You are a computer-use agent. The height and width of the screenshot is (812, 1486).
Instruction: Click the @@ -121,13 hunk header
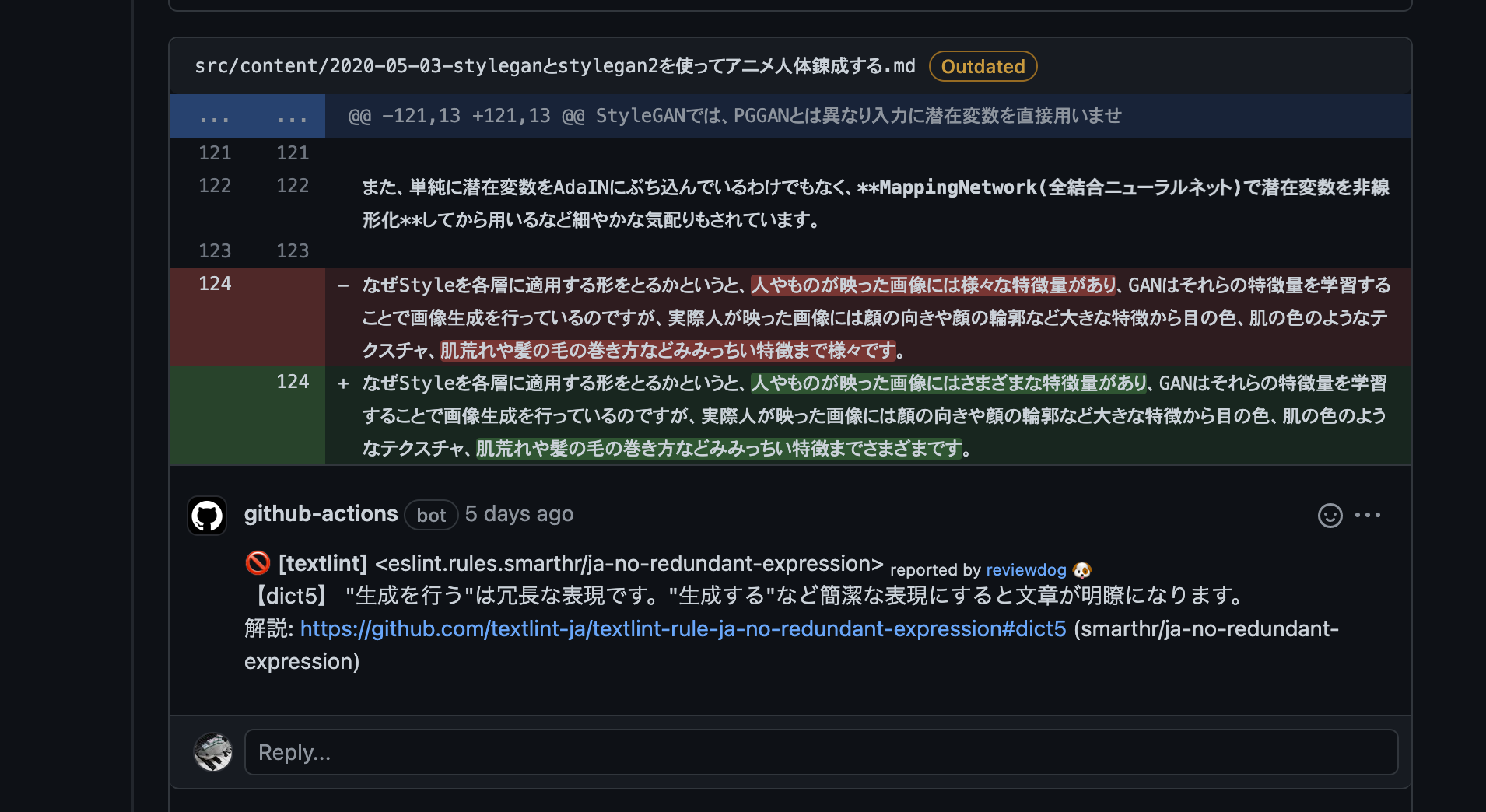click(x=734, y=116)
